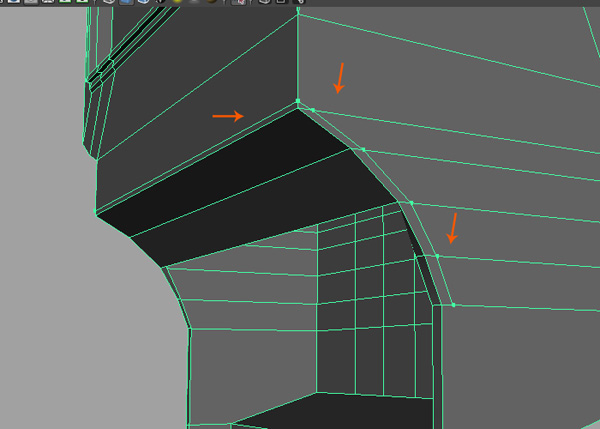Click the upper downward-pointing orange arrow
Viewport: 600px width, 429px height.
coord(340,77)
